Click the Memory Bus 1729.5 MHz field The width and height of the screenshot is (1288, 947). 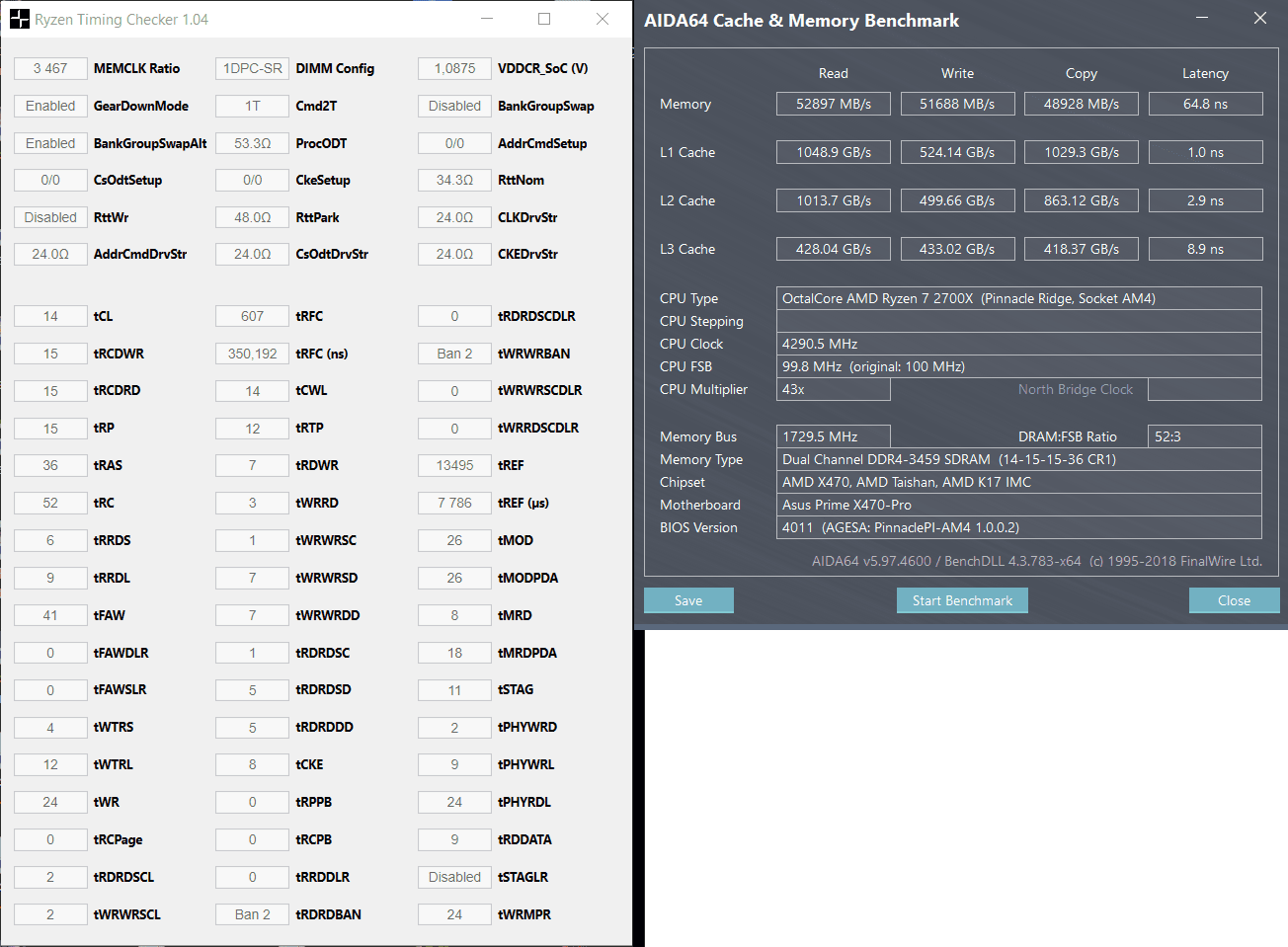point(834,436)
